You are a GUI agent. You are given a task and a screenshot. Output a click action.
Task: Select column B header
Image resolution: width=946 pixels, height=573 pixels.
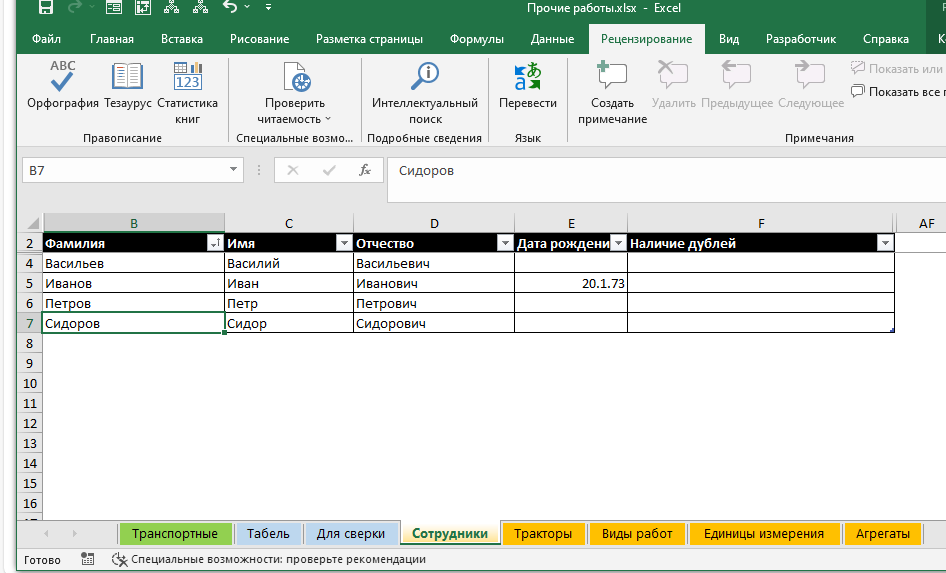tap(134, 223)
